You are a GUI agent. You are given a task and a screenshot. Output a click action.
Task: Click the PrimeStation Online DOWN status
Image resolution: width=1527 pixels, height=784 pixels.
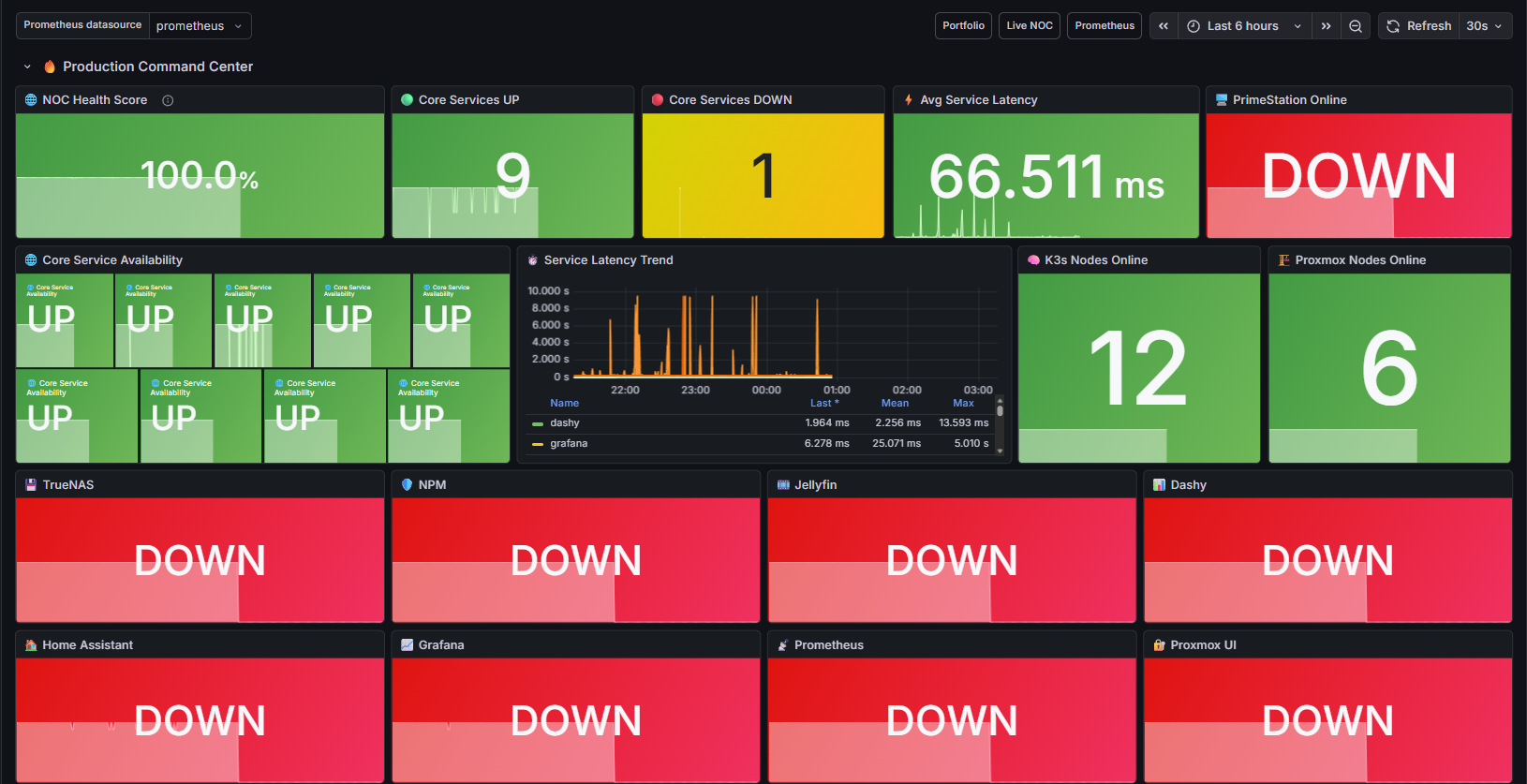(1358, 176)
